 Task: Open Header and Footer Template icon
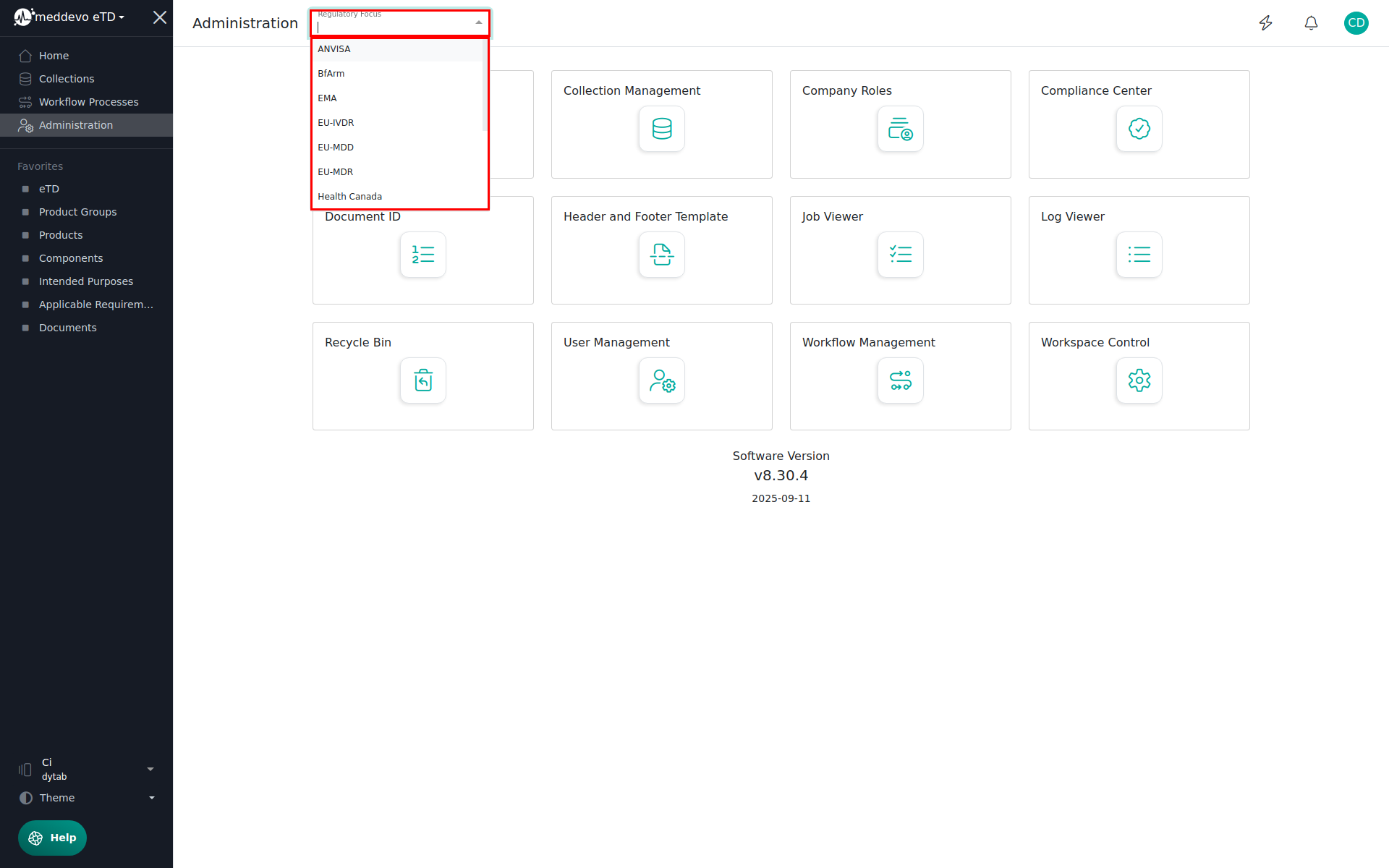(661, 255)
